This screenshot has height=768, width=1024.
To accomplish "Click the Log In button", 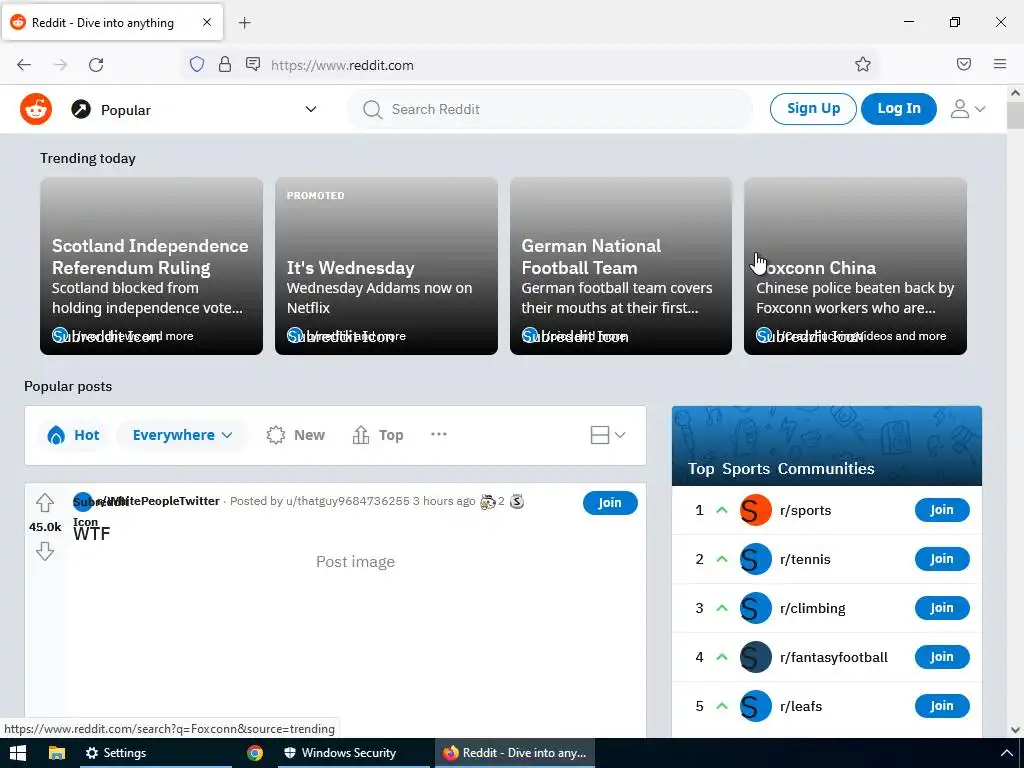I will (x=899, y=108).
